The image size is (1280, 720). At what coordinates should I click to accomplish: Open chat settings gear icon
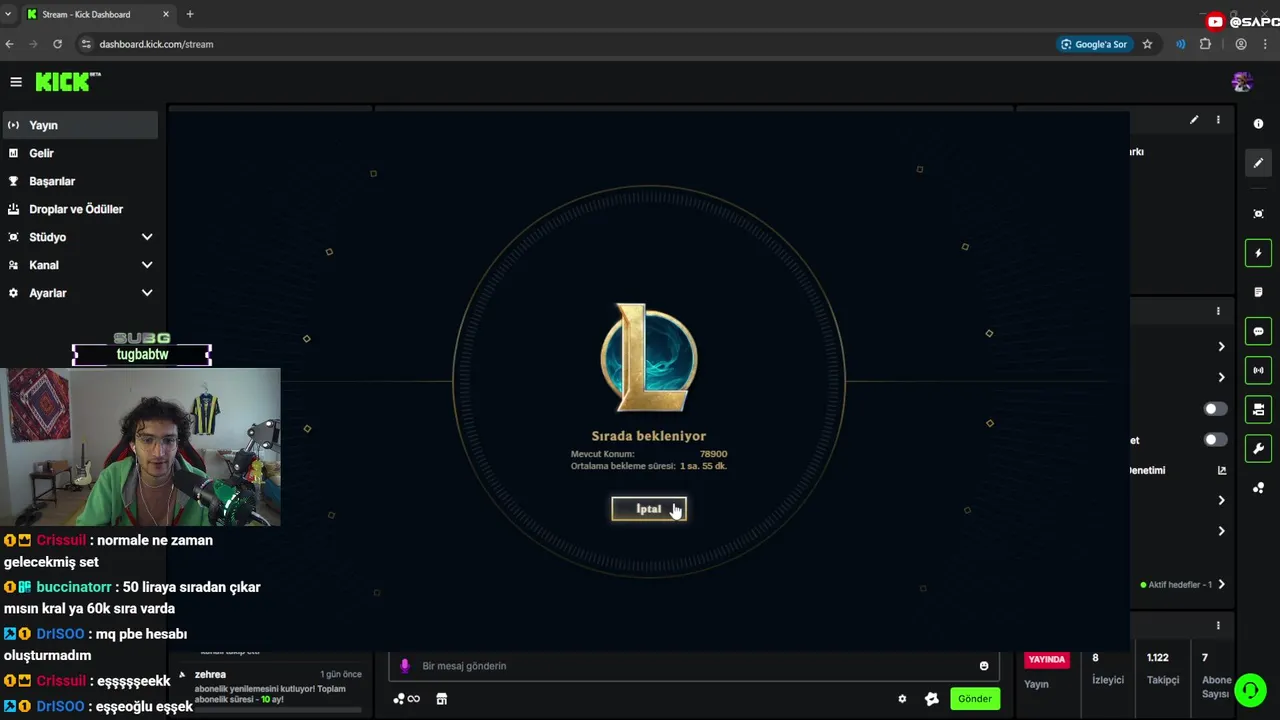(x=902, y=699)
